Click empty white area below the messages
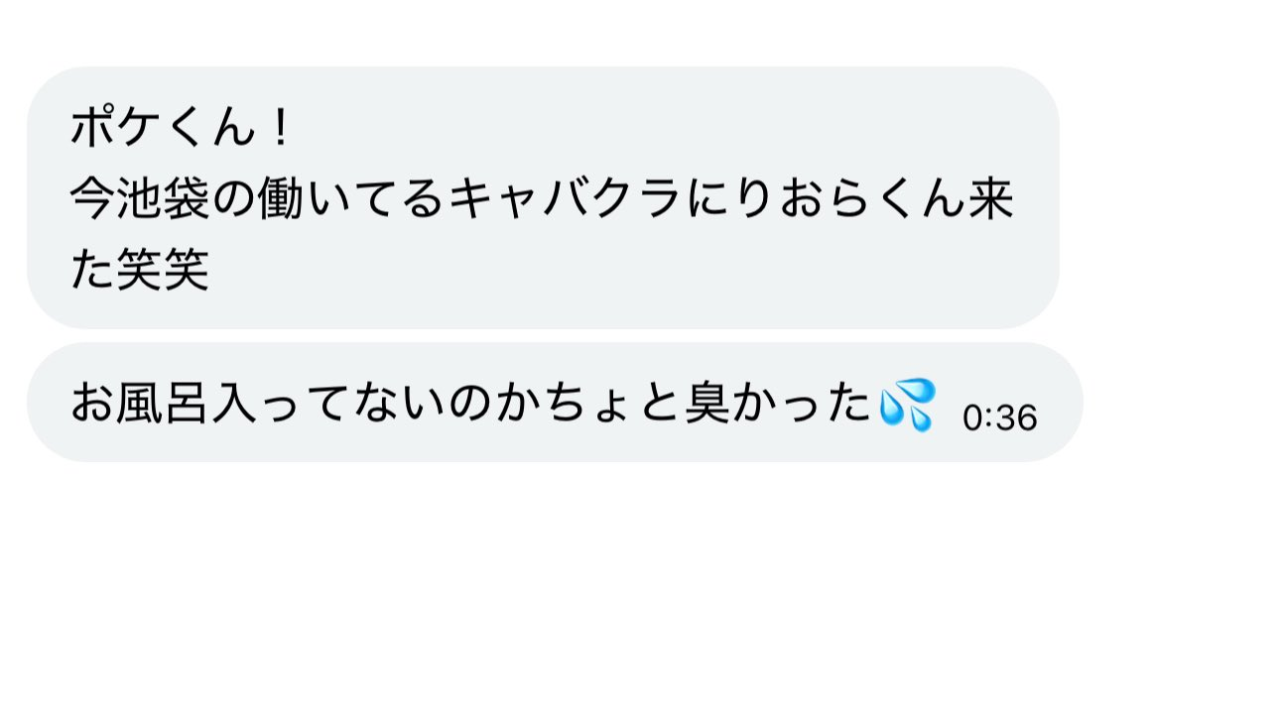Image resolution: width=1280 pixels, height=720 pixels. coord(640,600)
